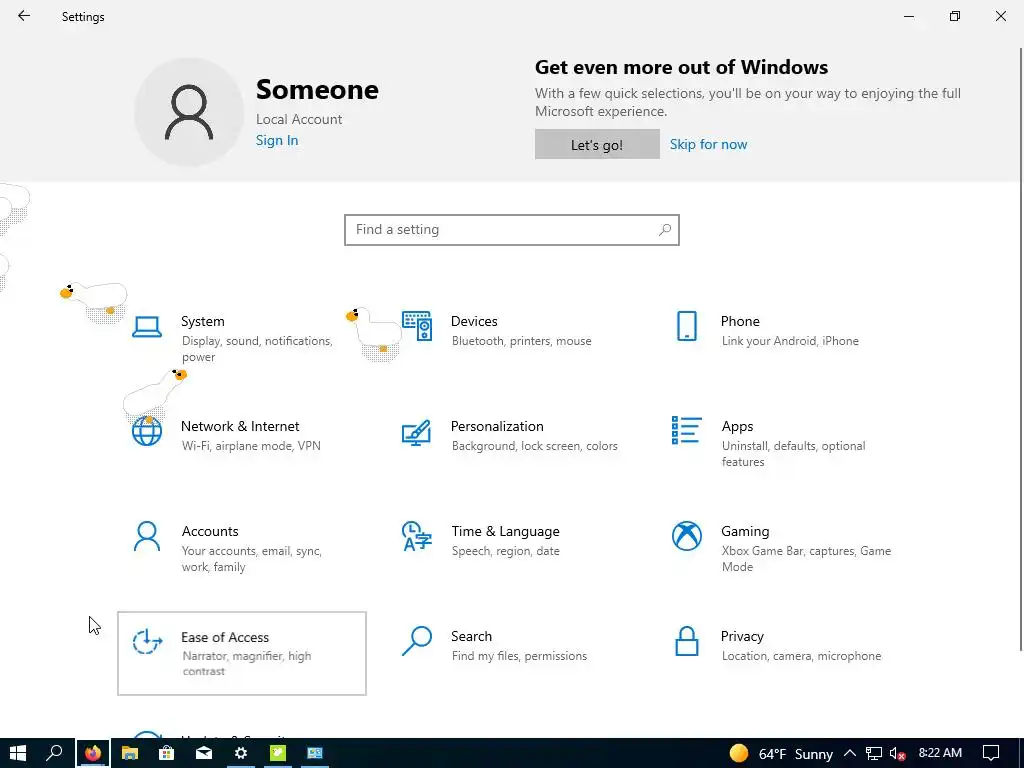Image resolution: width=1024 pixels, height=768 pixels.
Task: Click the Privacy heading text
Action: [742, 637]
